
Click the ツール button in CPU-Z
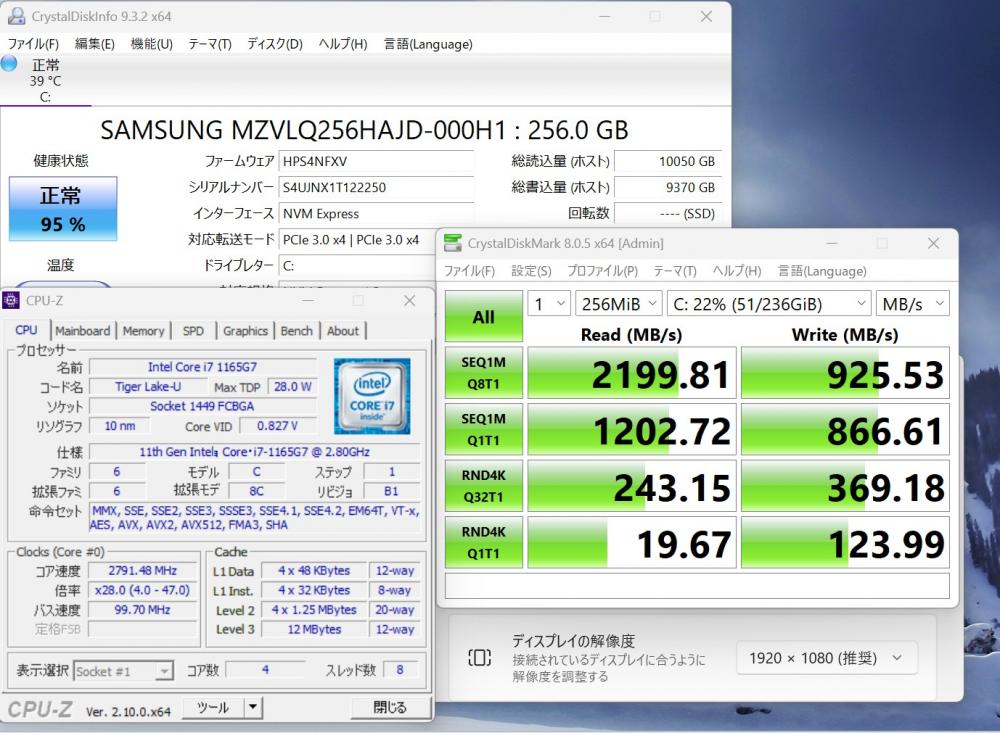[x=214, y=707]
